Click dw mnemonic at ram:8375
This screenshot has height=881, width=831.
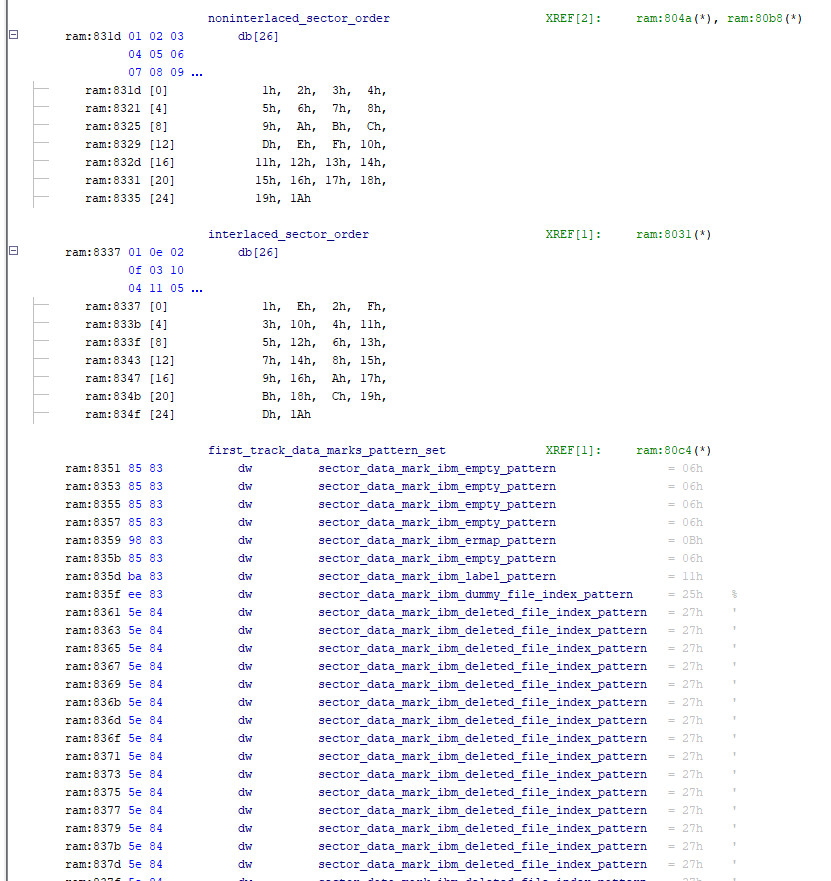click(245, 792)
